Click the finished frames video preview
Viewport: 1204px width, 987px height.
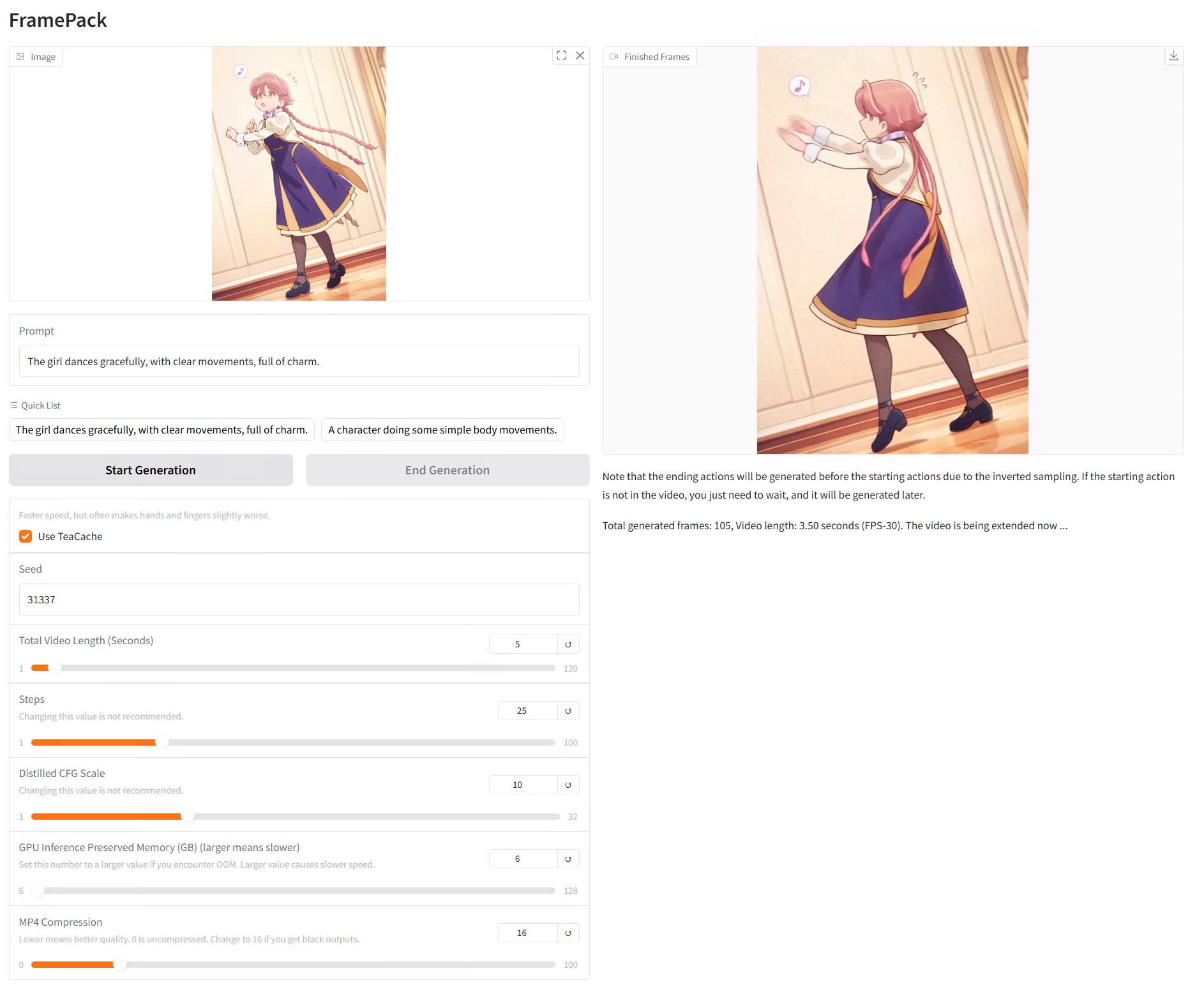tap(892, 250)
